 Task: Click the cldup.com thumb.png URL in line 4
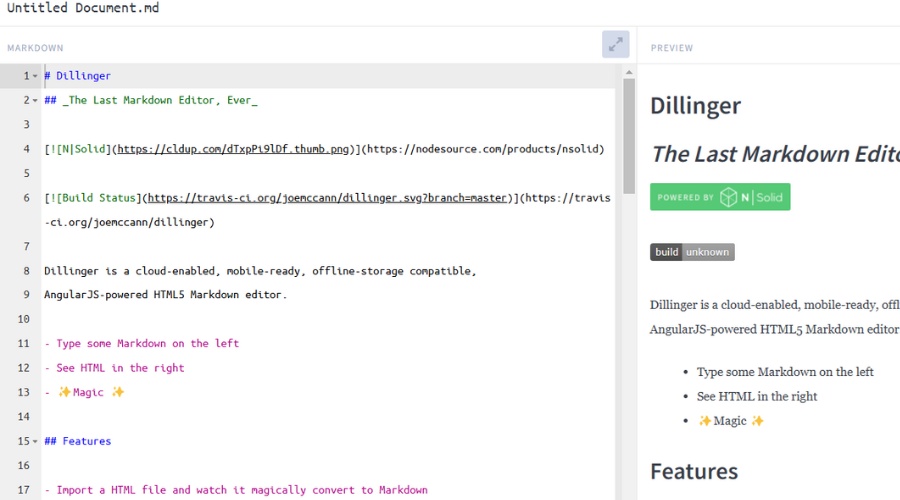click(x=232, y=149)
